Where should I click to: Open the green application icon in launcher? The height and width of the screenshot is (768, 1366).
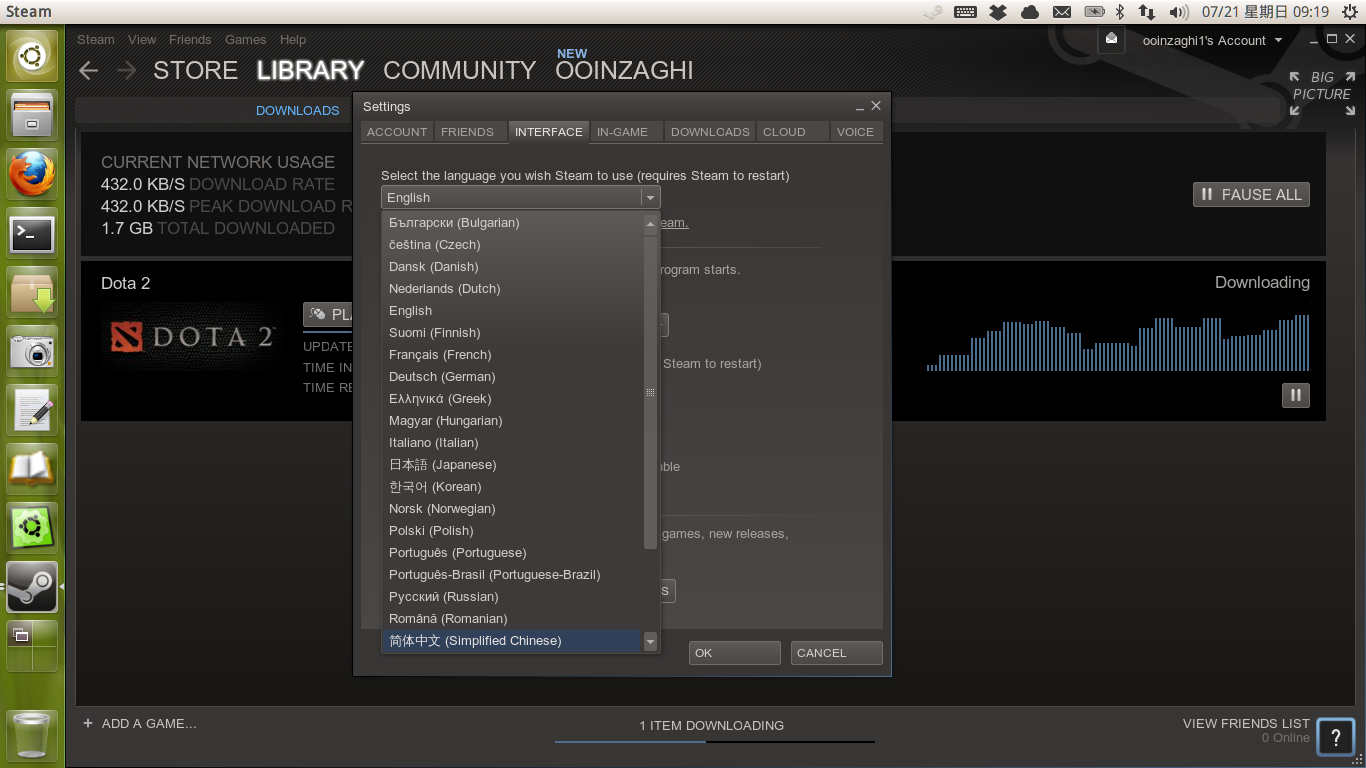click(x=32, y=528)
